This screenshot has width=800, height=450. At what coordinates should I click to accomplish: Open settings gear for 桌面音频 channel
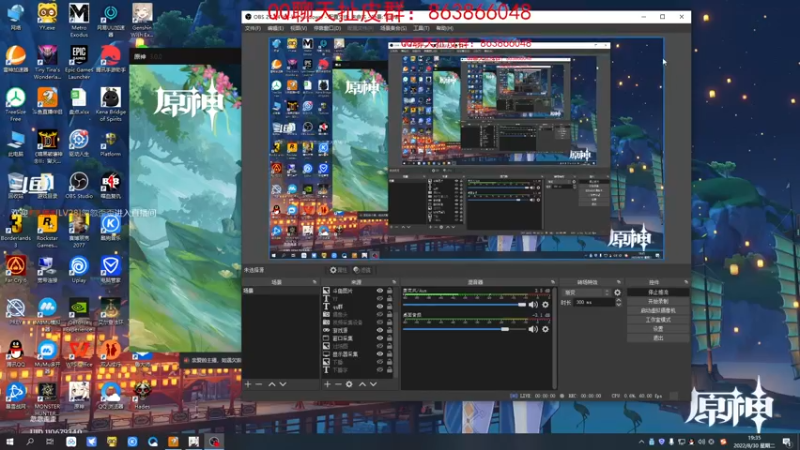545,329
